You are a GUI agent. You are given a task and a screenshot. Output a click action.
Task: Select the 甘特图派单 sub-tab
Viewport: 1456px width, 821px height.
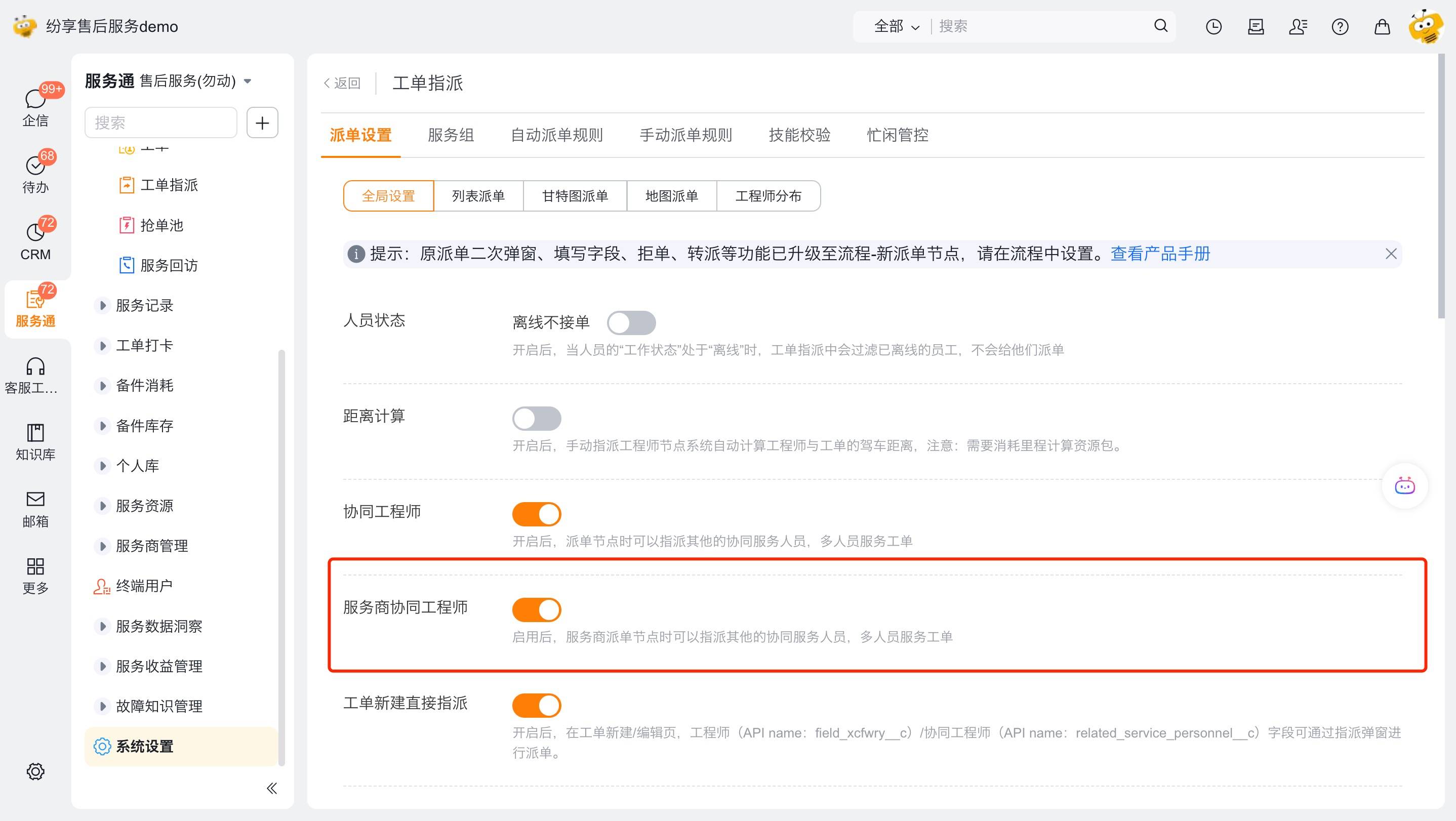coord(575,196)
